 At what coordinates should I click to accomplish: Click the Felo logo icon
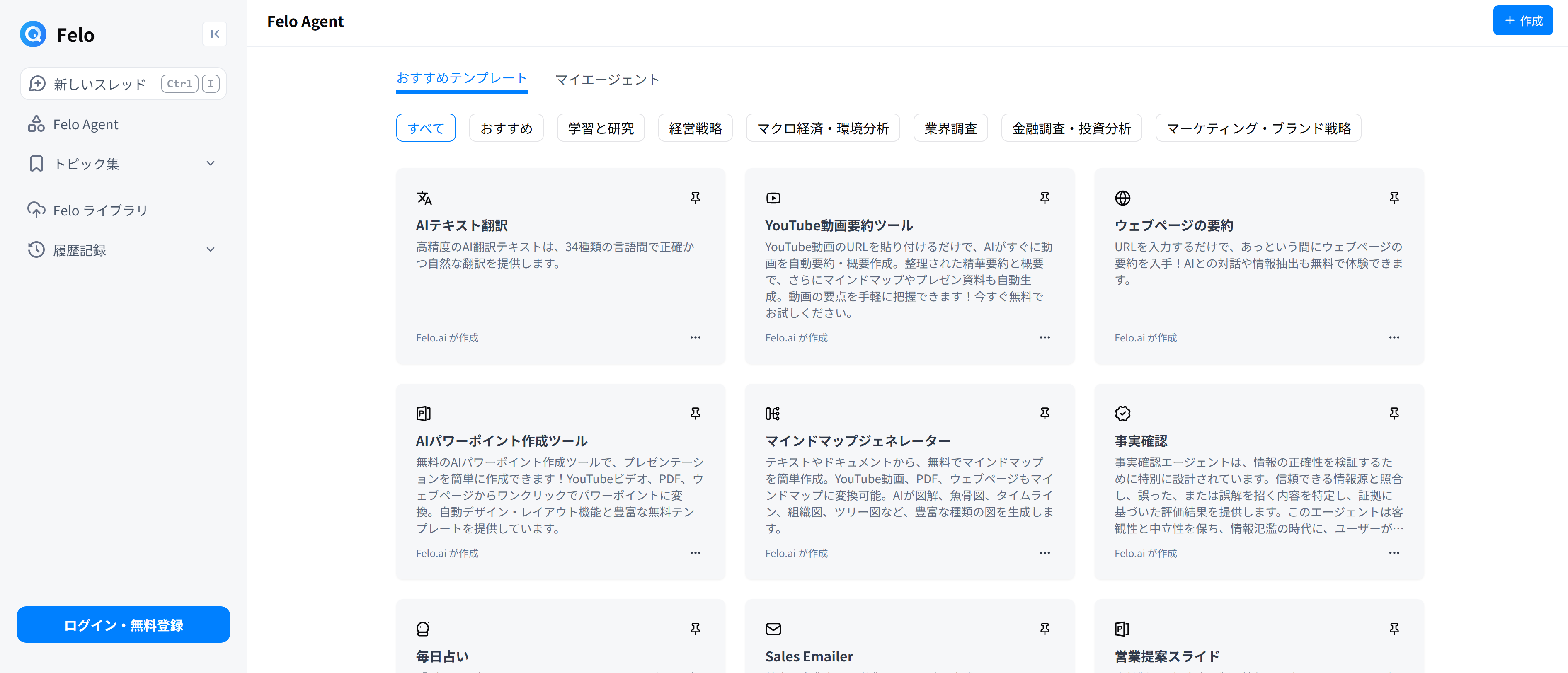coord(34,34)
